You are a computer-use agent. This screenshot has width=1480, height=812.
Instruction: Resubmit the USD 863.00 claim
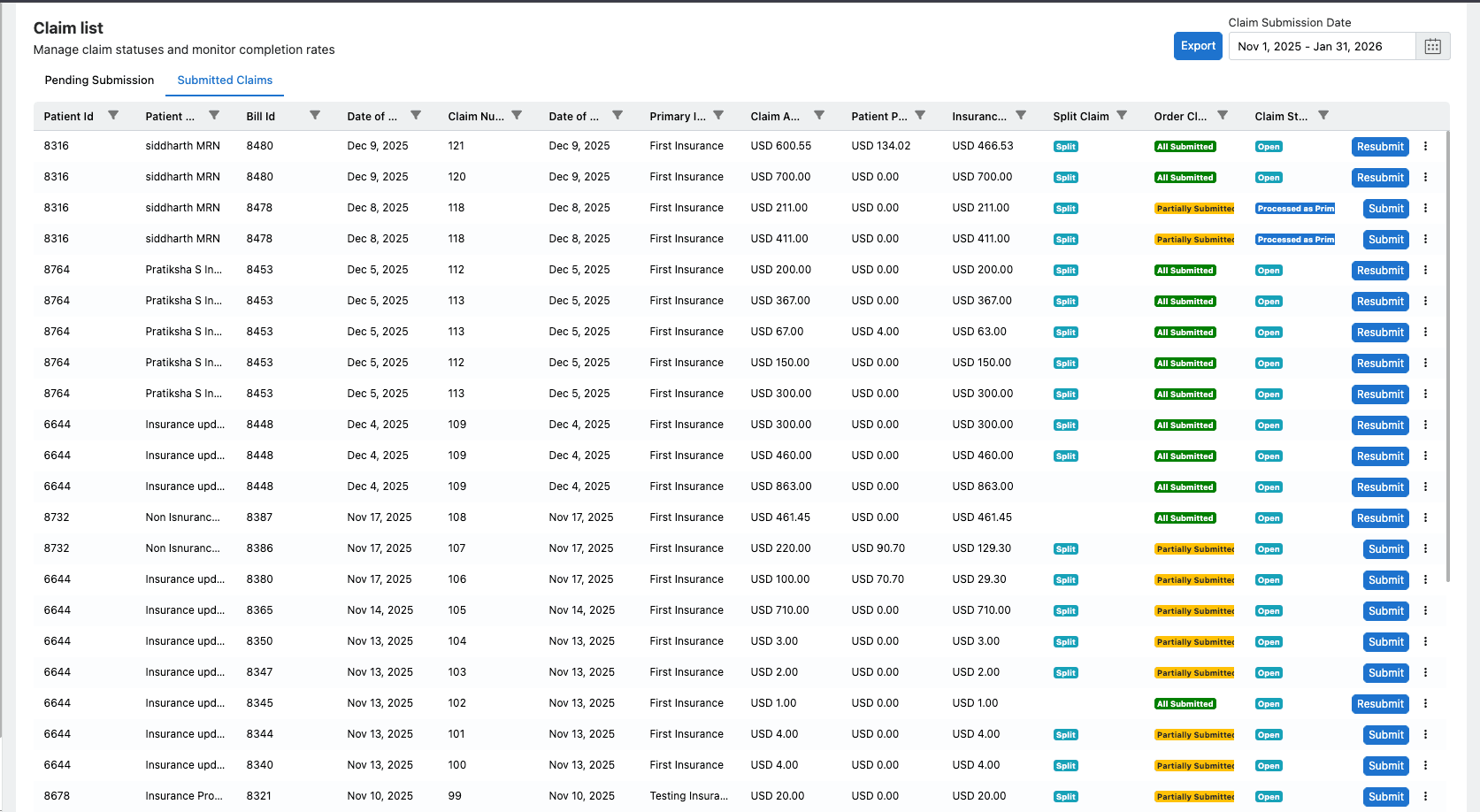click(x=1380, y=487)
